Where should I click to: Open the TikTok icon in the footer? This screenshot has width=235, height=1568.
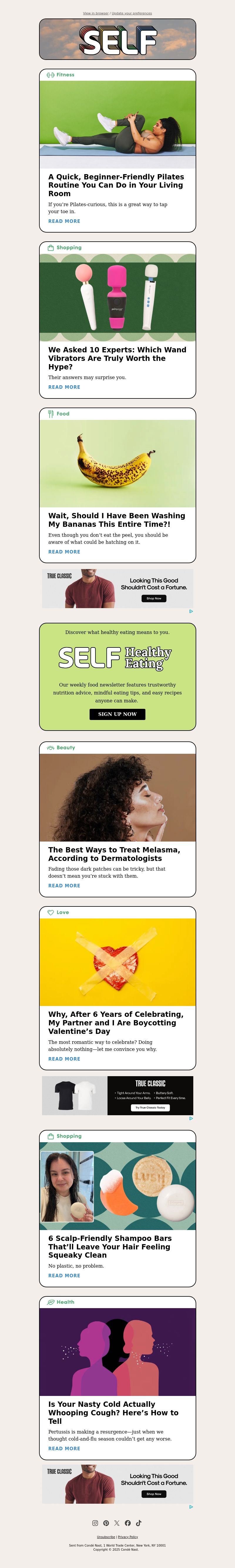pyautogui.click(x=139, y=1523)
